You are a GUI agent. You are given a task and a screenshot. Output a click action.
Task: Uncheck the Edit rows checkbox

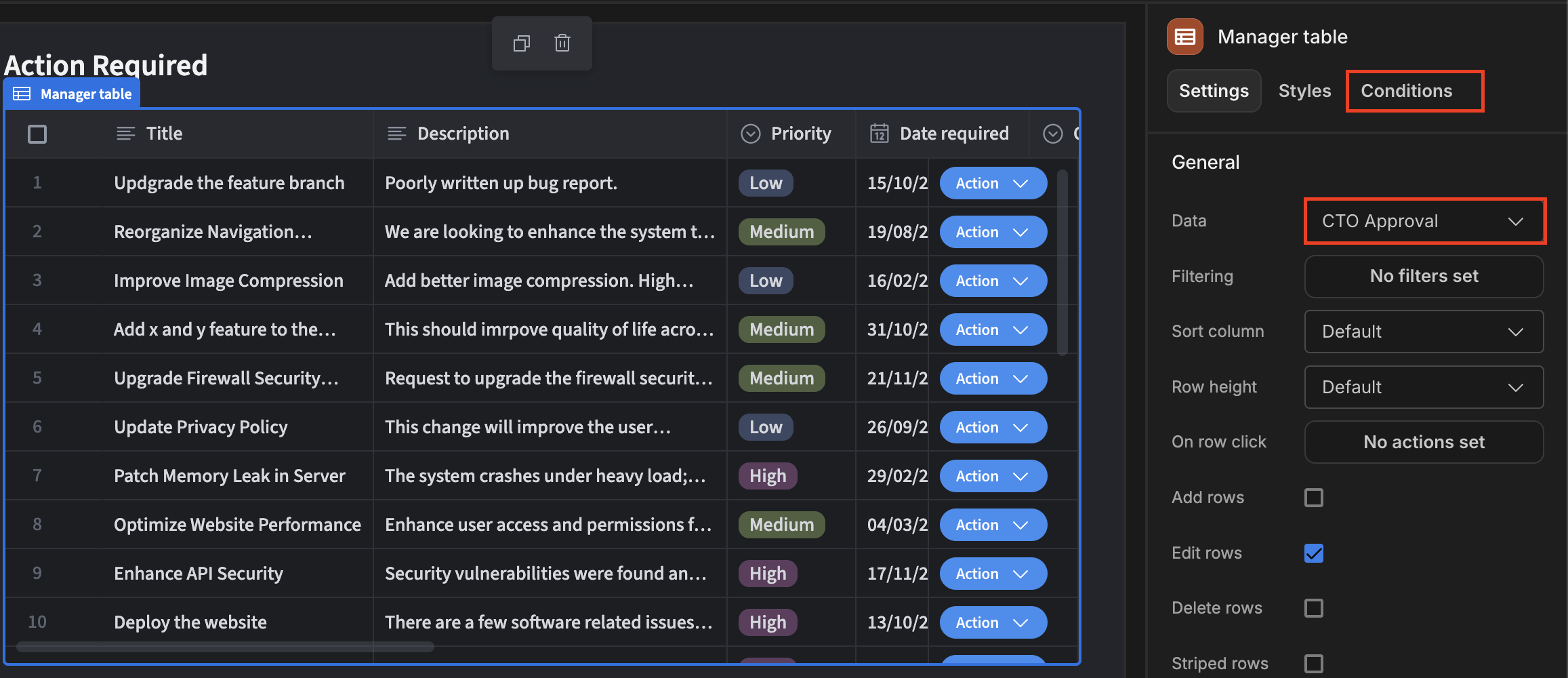click(x=1314, y=553)
